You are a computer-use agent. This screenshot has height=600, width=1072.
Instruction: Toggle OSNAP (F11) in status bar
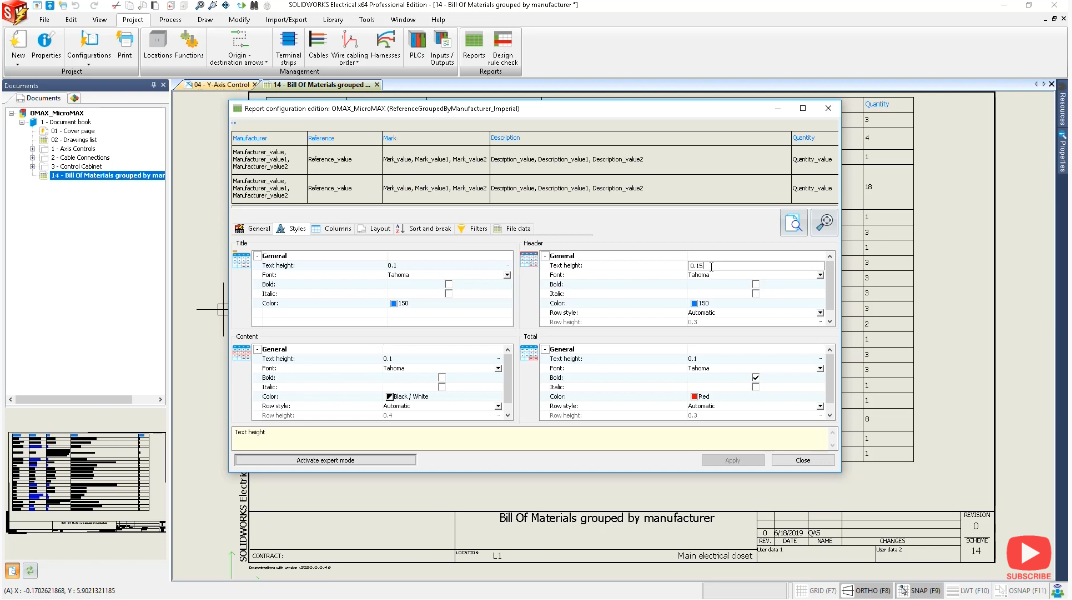tap(1021, 590)
